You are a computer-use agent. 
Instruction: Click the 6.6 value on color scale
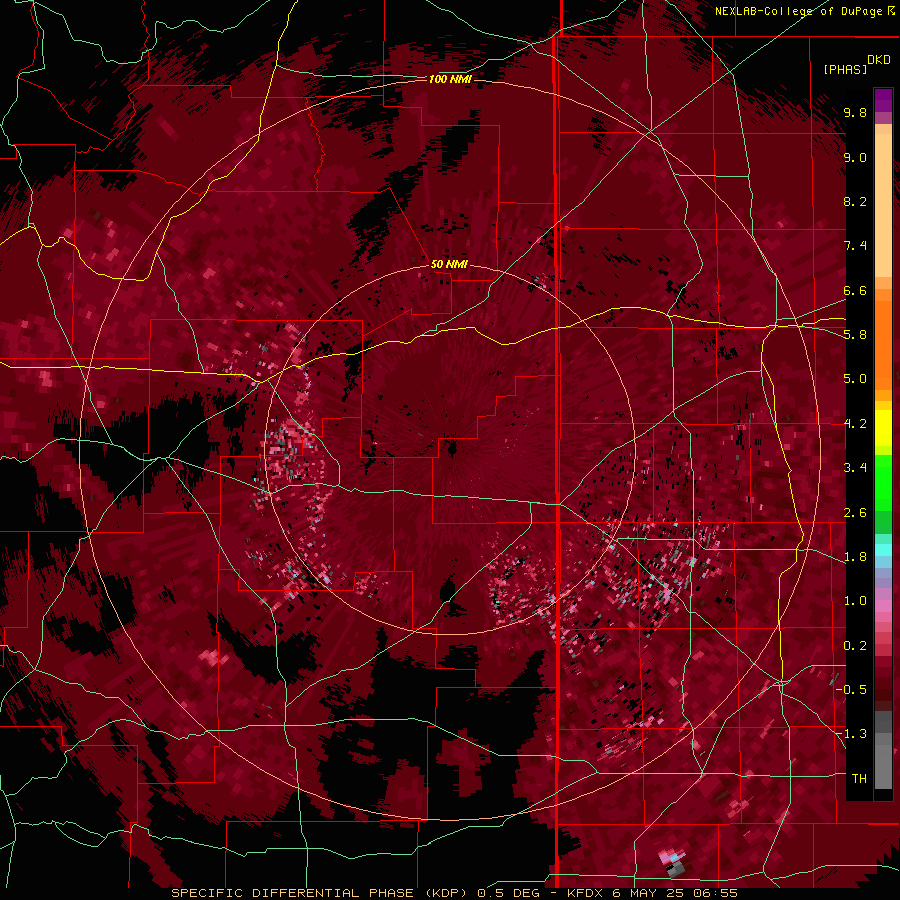tap(855, 291)
